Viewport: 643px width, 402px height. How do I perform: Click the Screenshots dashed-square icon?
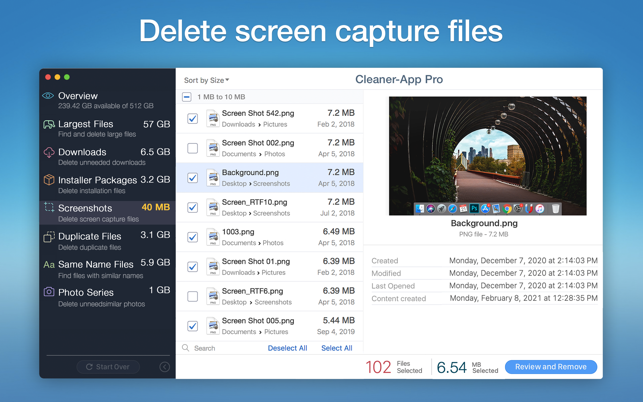[x=49, y=208]
